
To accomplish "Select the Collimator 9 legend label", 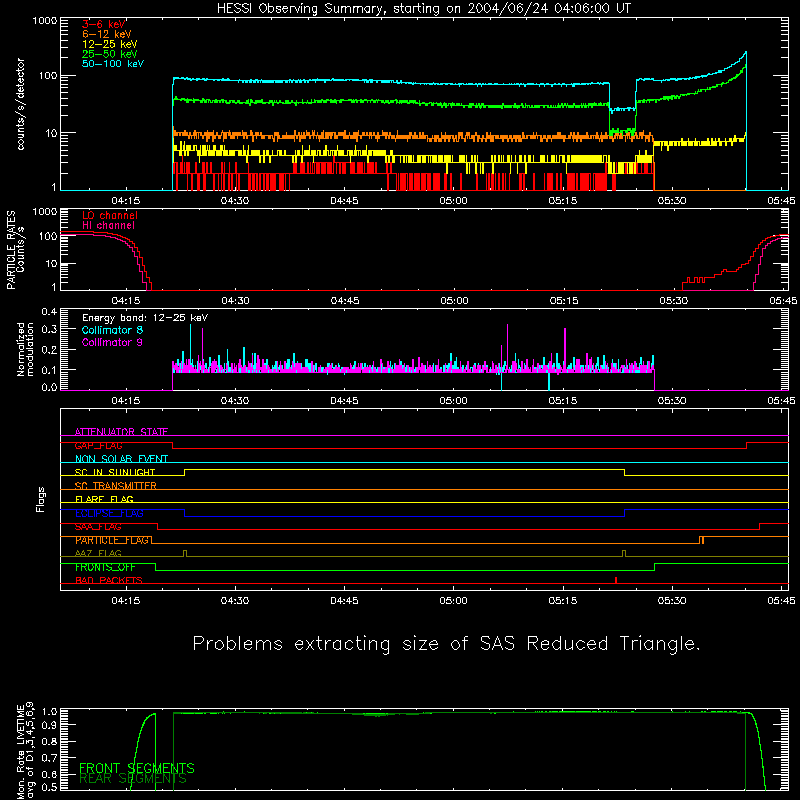I will [112, 342].
